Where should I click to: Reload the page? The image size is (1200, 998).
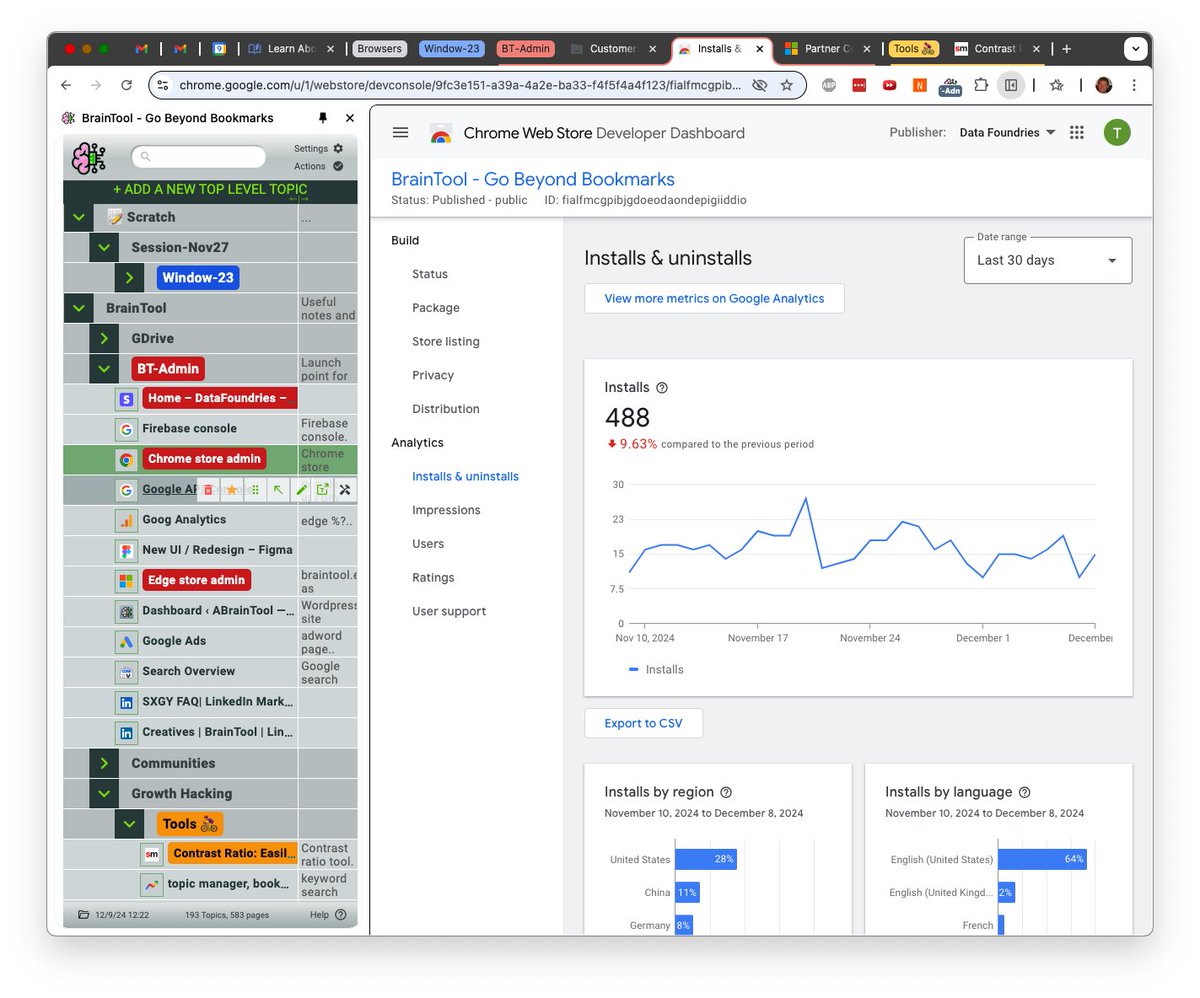[126, 85]
